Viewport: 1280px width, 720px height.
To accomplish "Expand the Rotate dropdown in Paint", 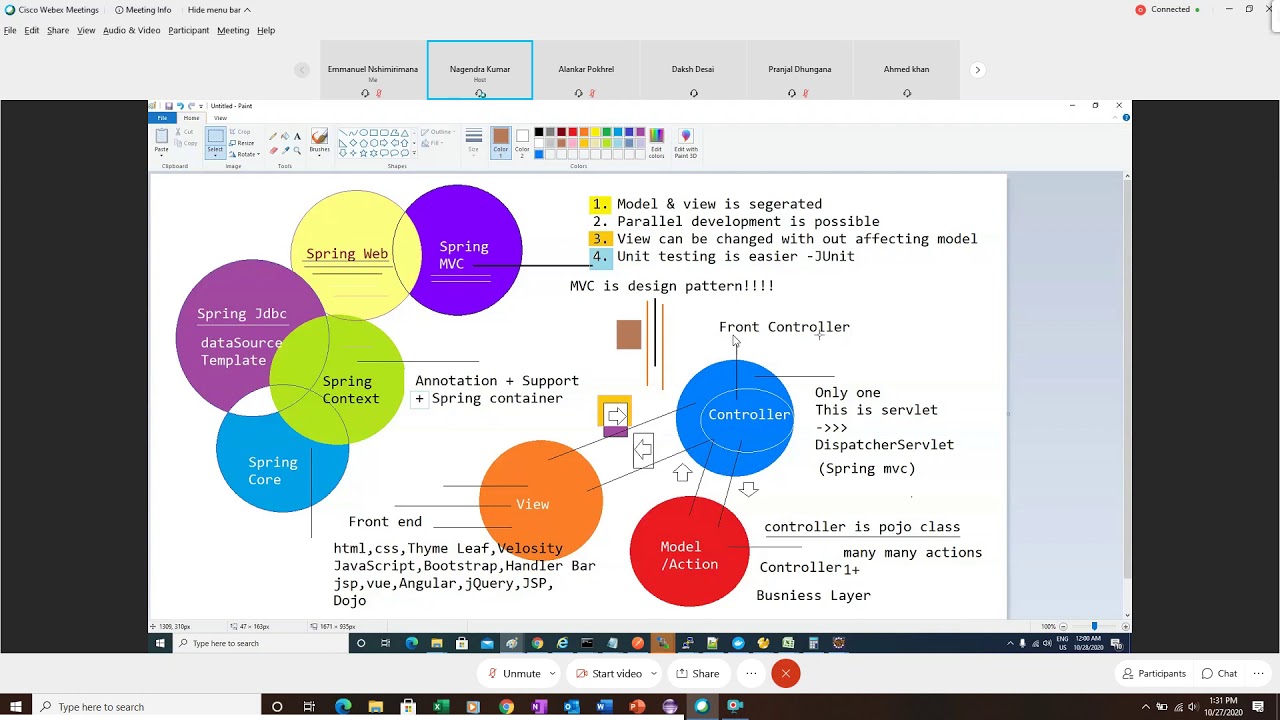I will pyautogui.click(x=245, y=154).
